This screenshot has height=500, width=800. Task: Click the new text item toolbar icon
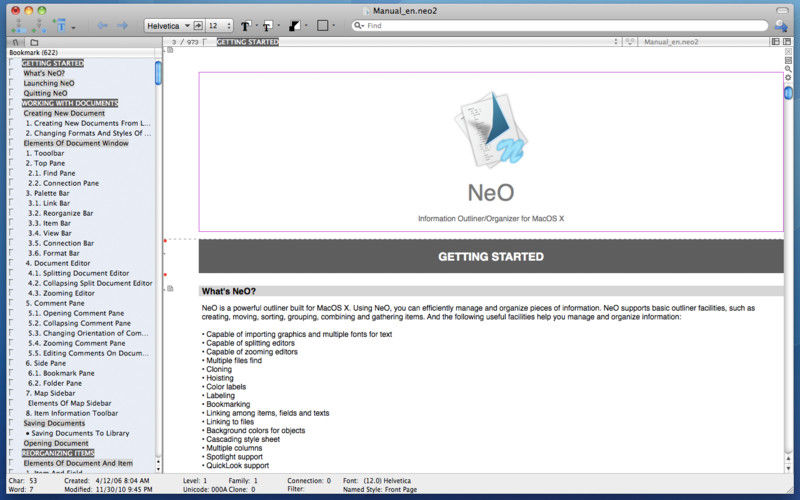61,26
